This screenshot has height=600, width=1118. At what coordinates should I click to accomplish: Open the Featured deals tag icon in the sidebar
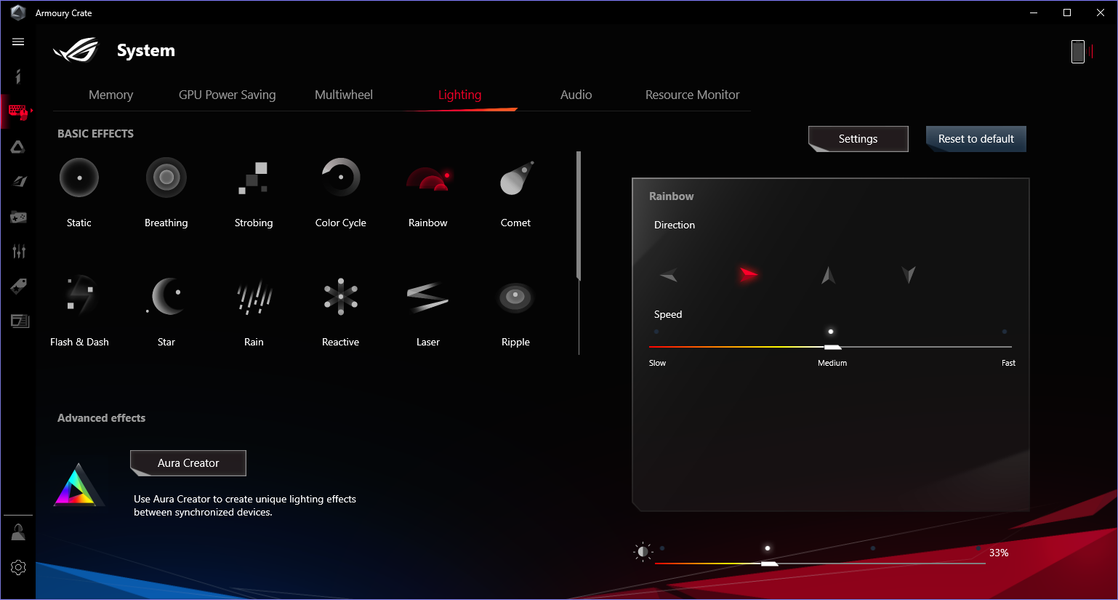click(x=19, y=286)
